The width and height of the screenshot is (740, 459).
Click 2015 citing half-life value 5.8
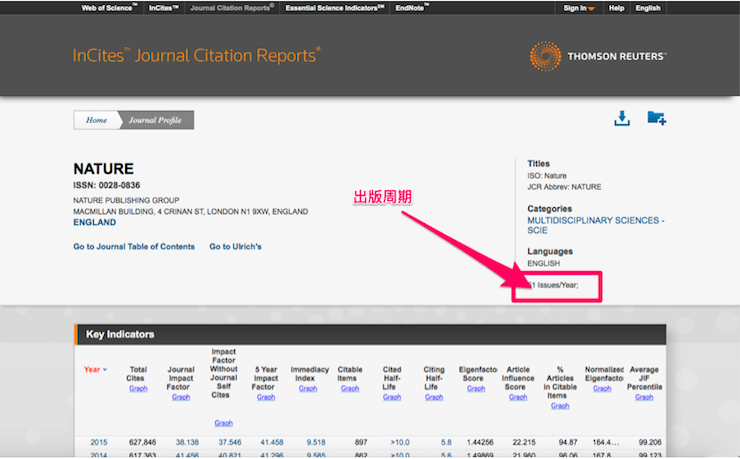click(x=446, y=442)
